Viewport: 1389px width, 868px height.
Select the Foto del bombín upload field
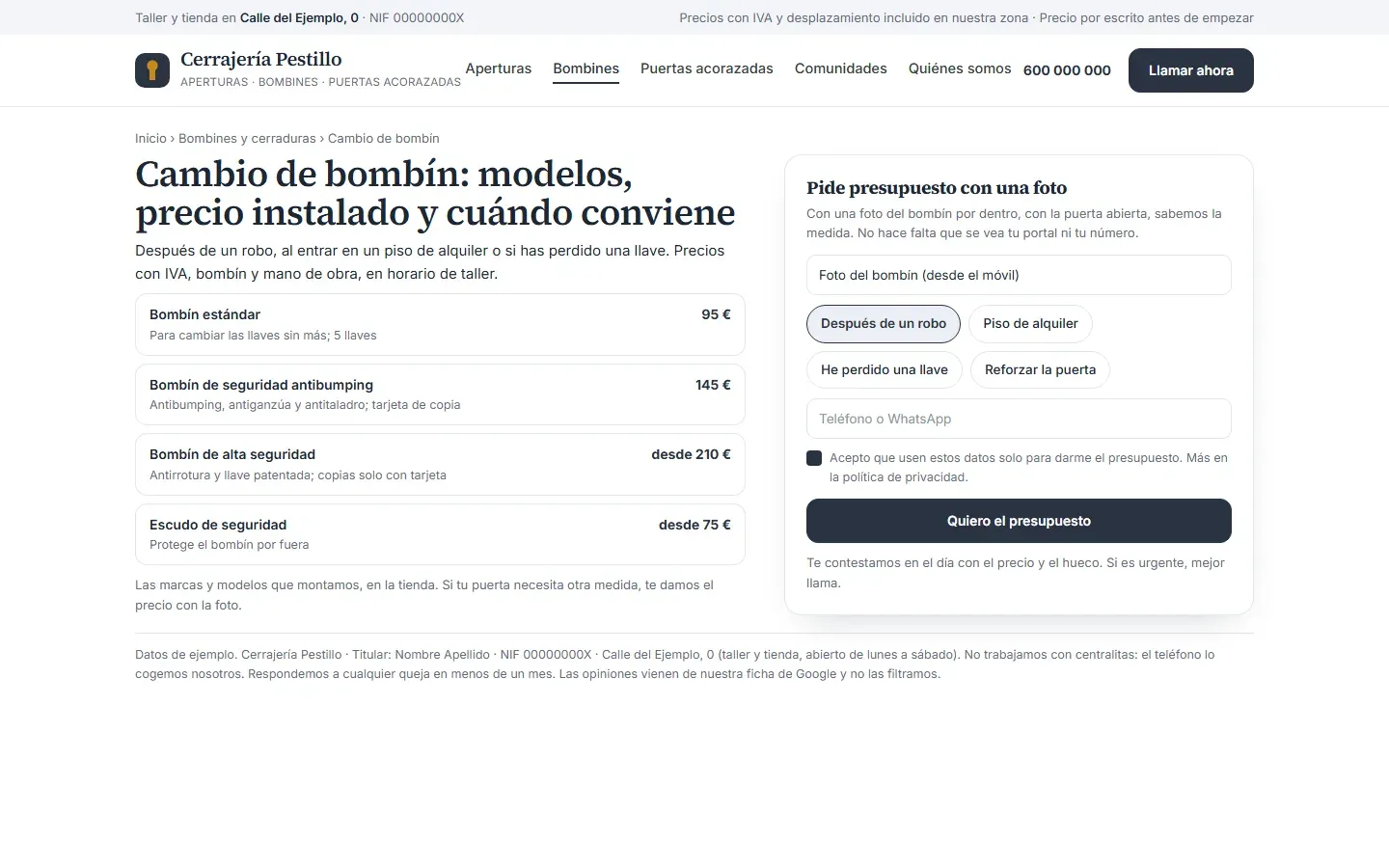pos(1019,275)
